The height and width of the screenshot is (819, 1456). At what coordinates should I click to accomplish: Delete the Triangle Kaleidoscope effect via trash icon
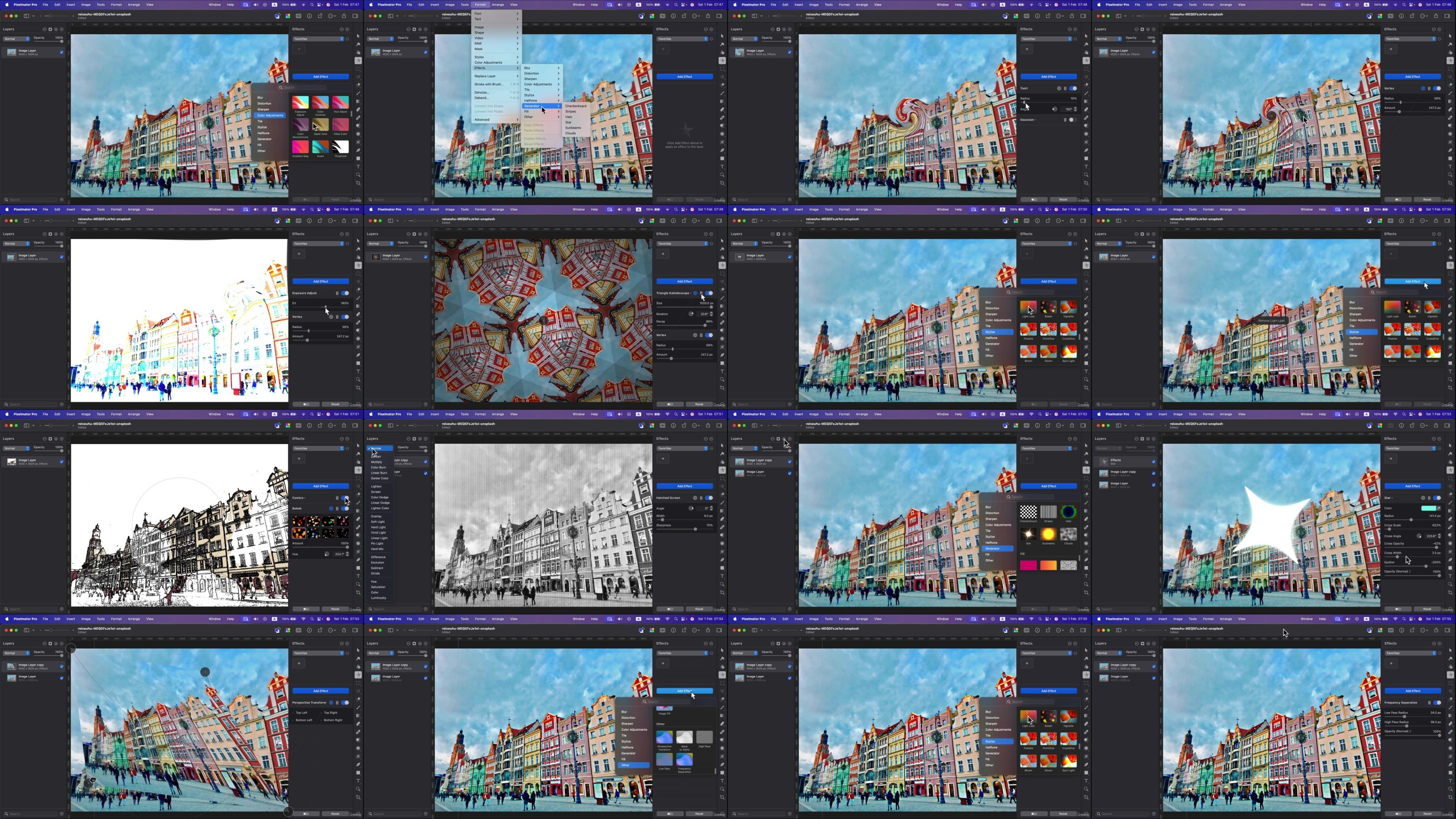click(702, 293)
